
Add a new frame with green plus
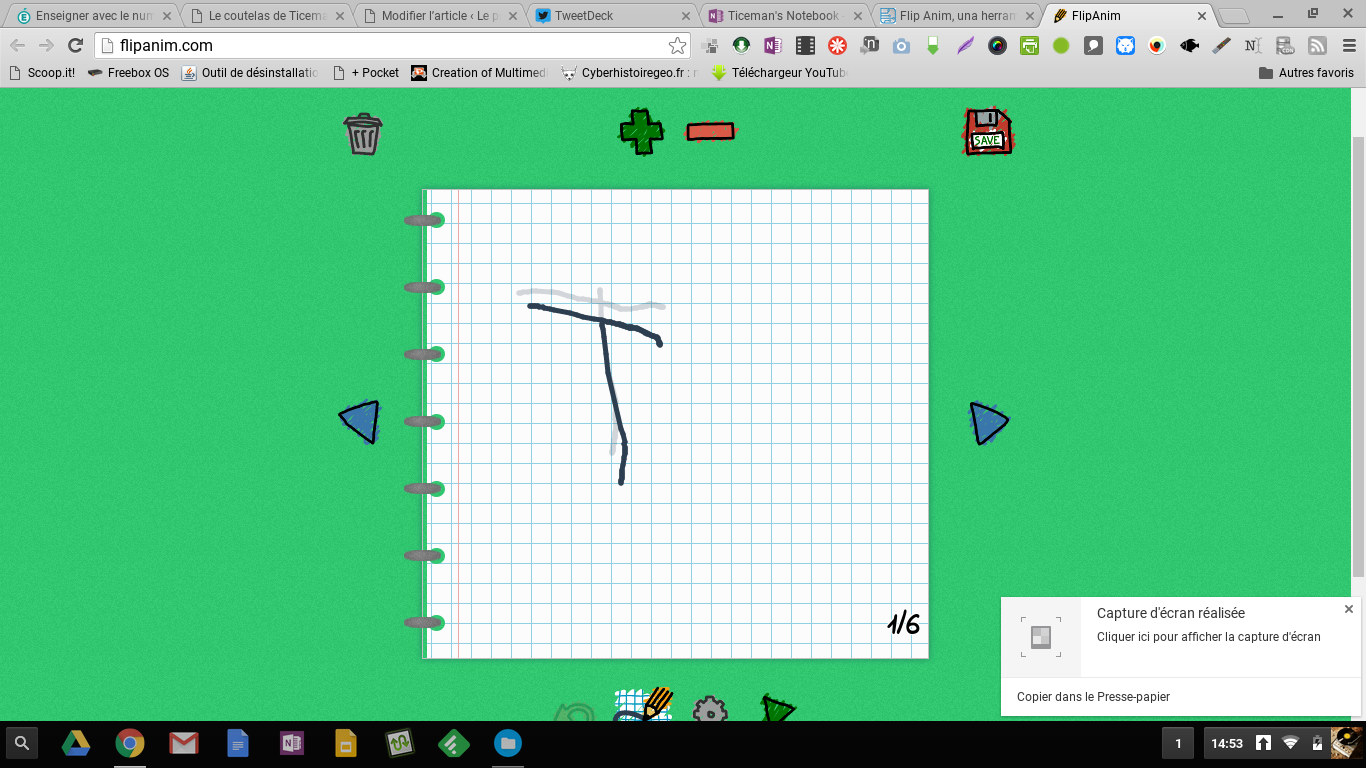point(641,132)
